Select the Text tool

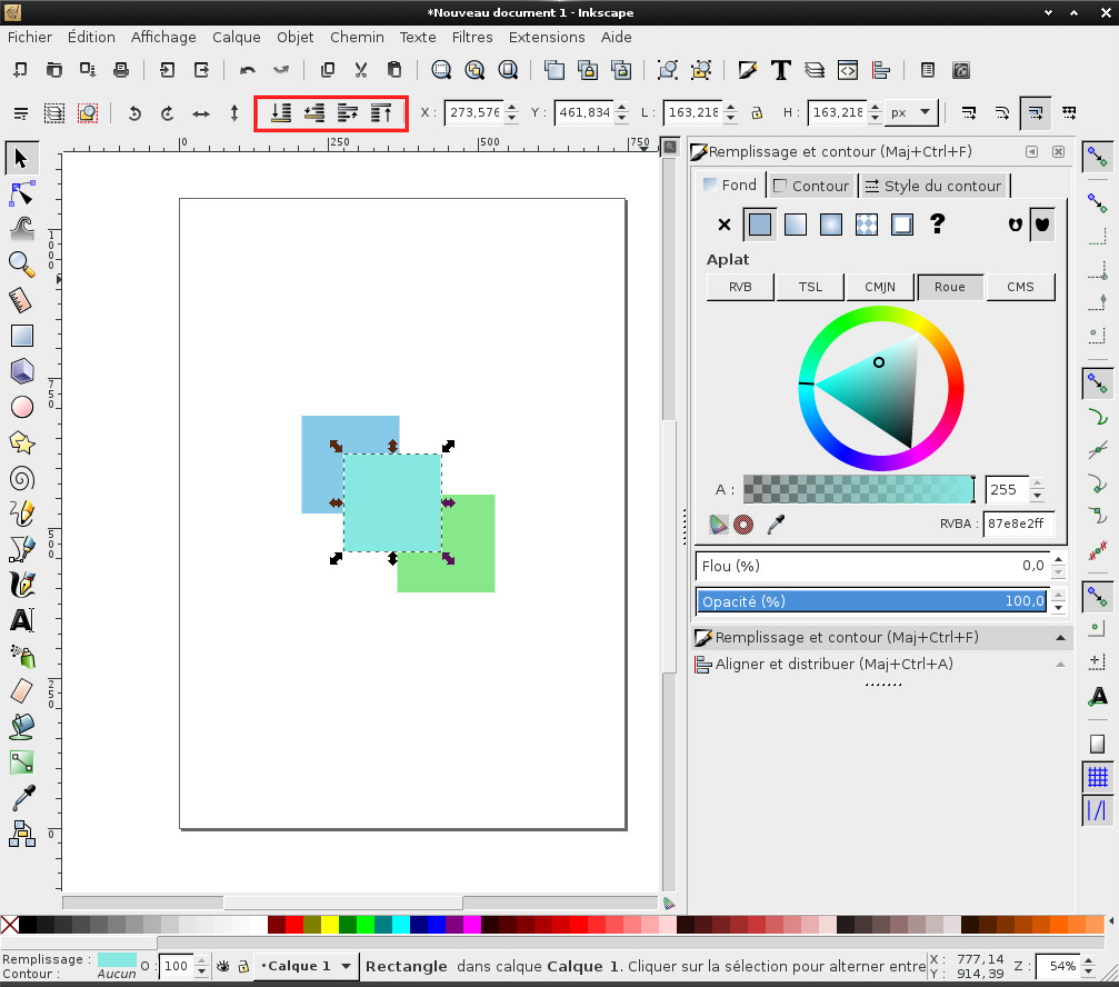pyautogui.click(x=22, y=620)
